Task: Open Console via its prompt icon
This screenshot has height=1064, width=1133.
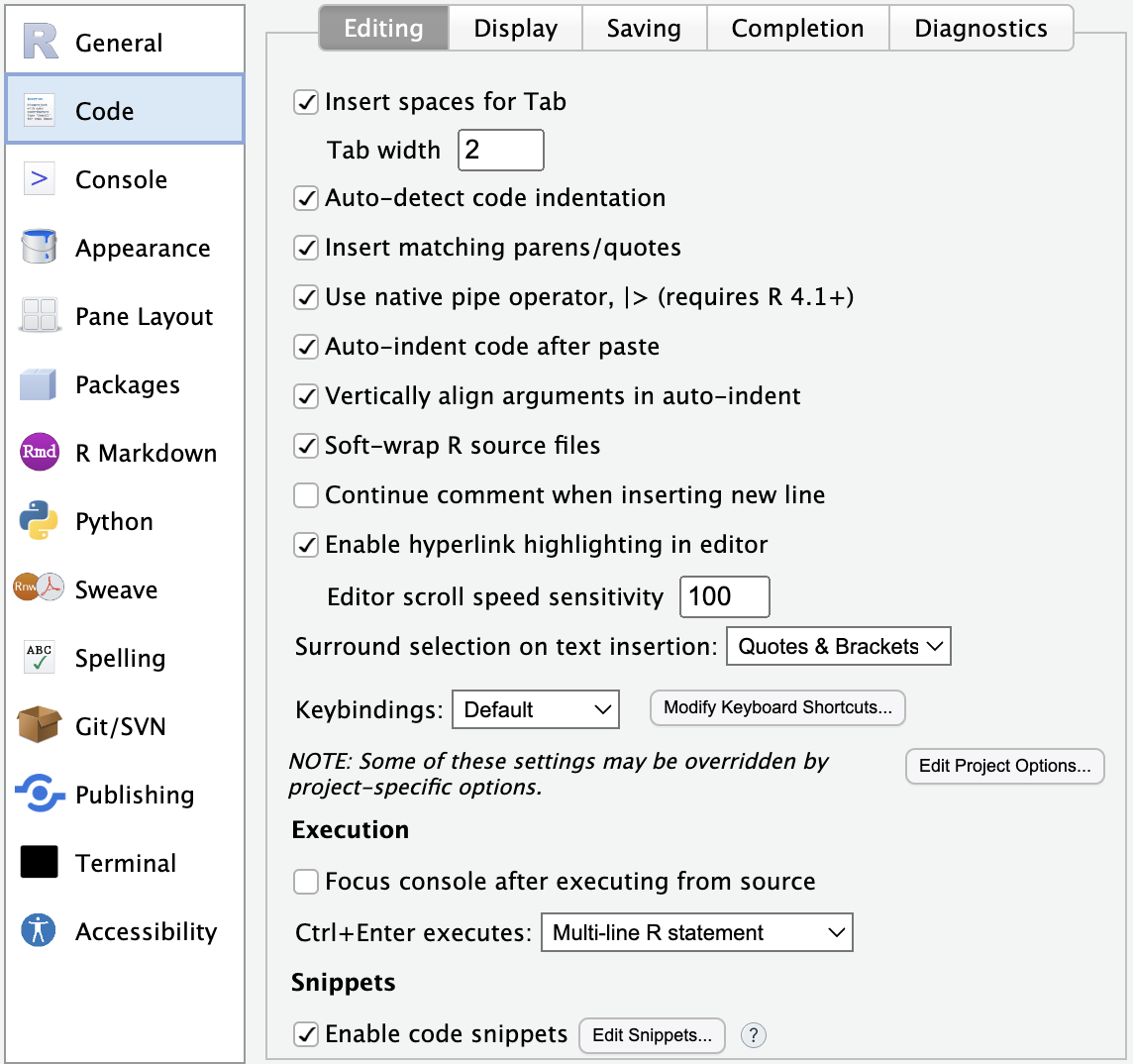Action: point(39,178)
